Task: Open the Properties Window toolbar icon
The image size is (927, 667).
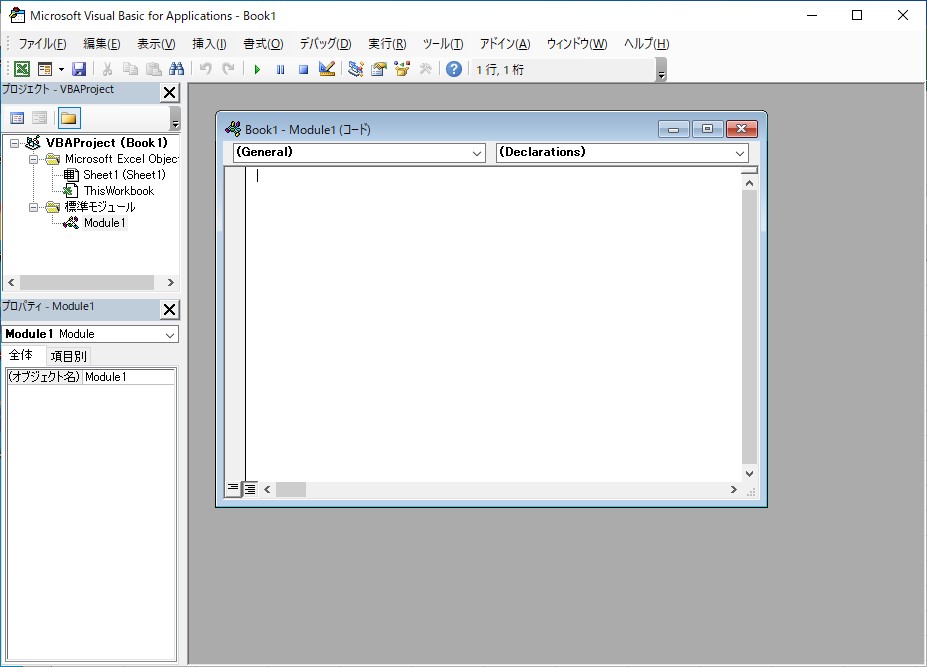Action: click(x=377, y=68)
